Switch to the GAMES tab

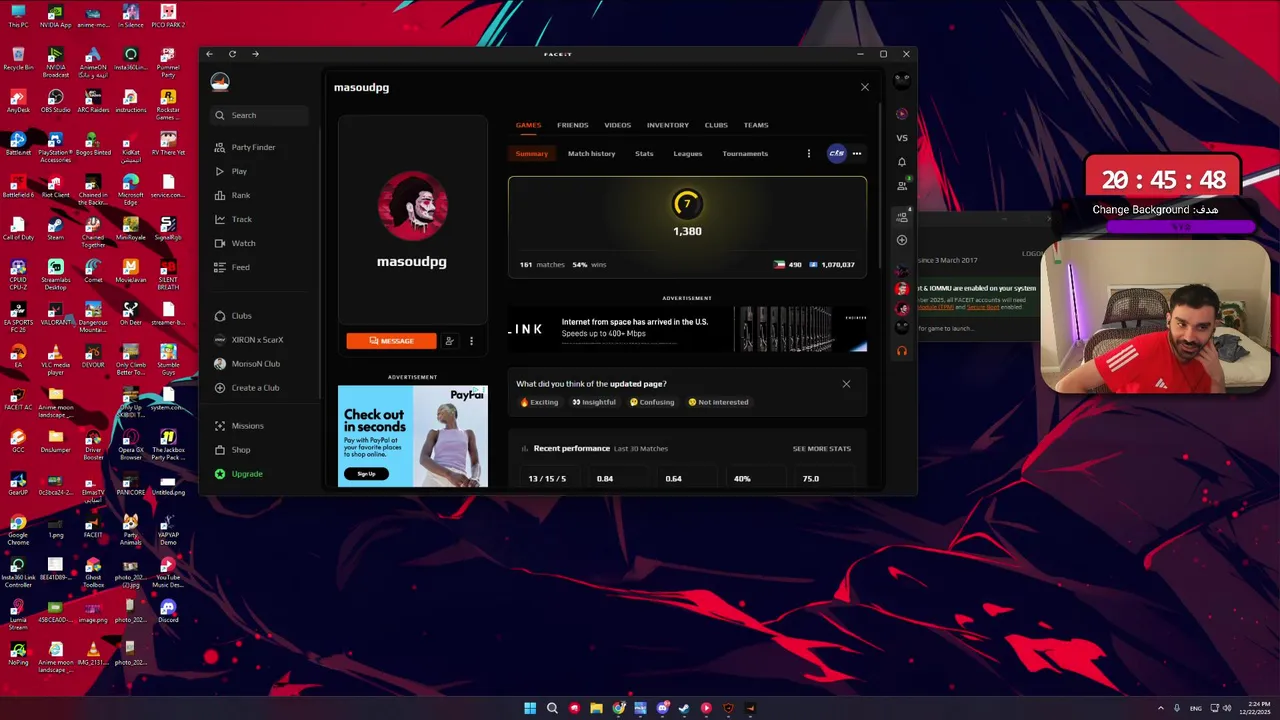coord(528,125)
